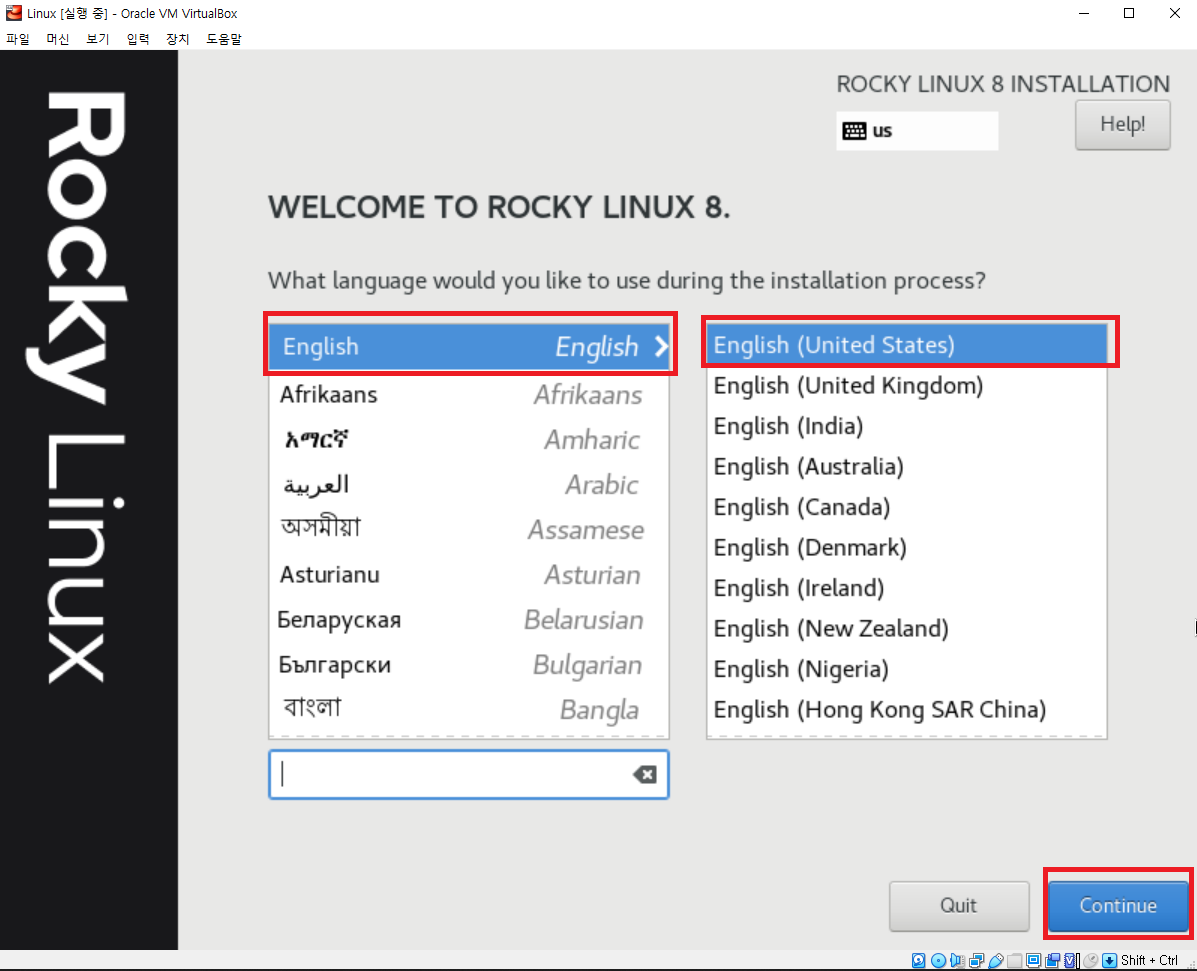
Task: Click the optical disc status icon
Action: [x=938, y=960]
